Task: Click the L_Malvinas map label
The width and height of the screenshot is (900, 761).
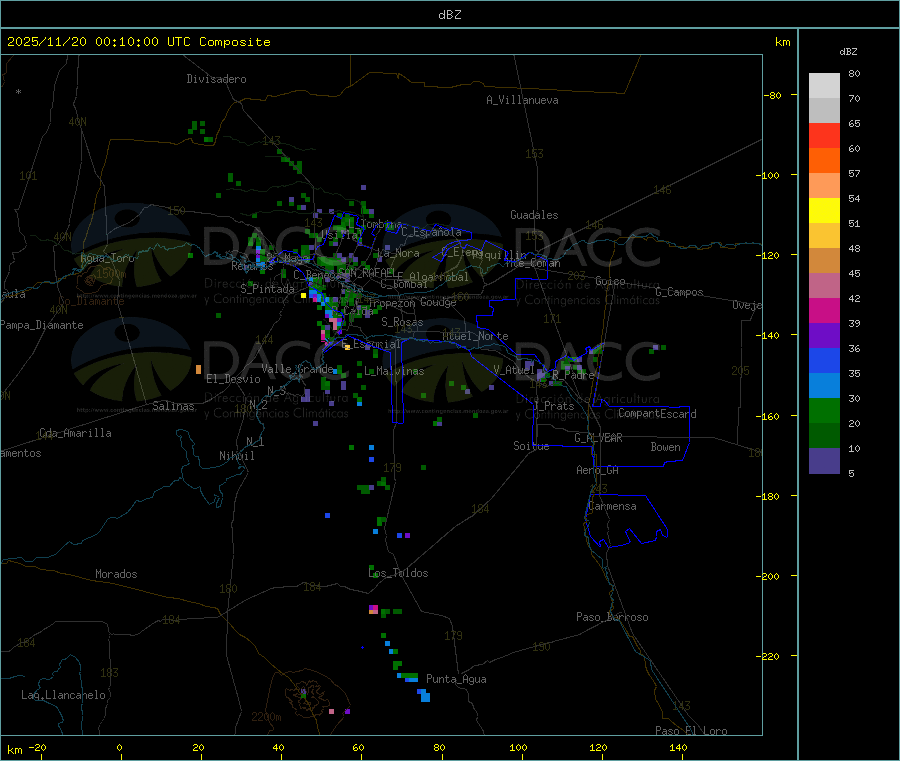Action: tap(394, 371)
